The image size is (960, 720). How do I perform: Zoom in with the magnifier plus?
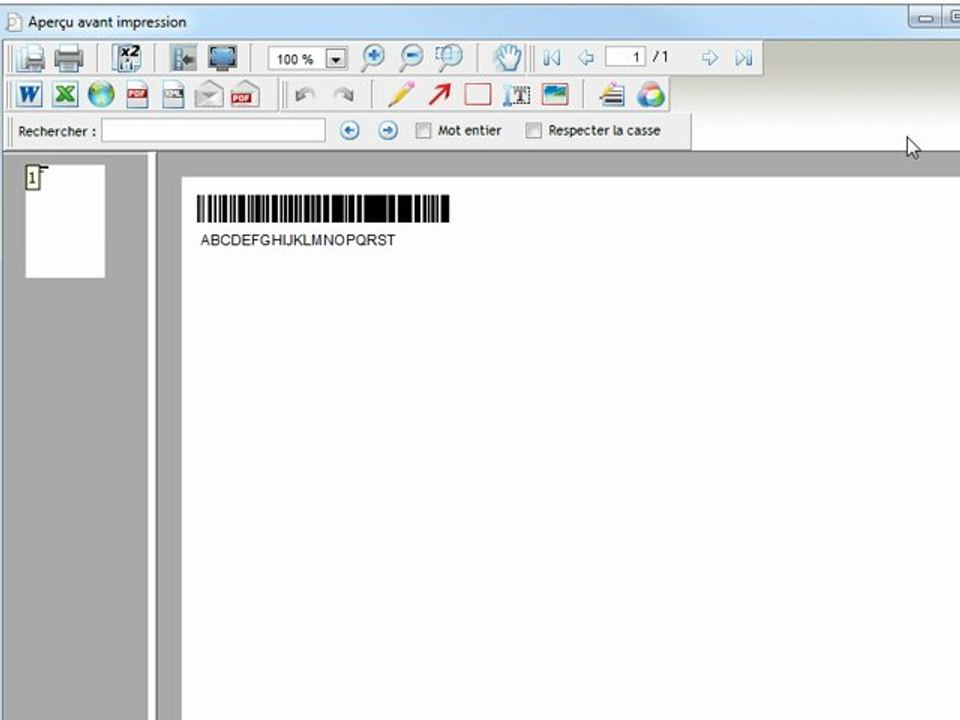(373, 58)
